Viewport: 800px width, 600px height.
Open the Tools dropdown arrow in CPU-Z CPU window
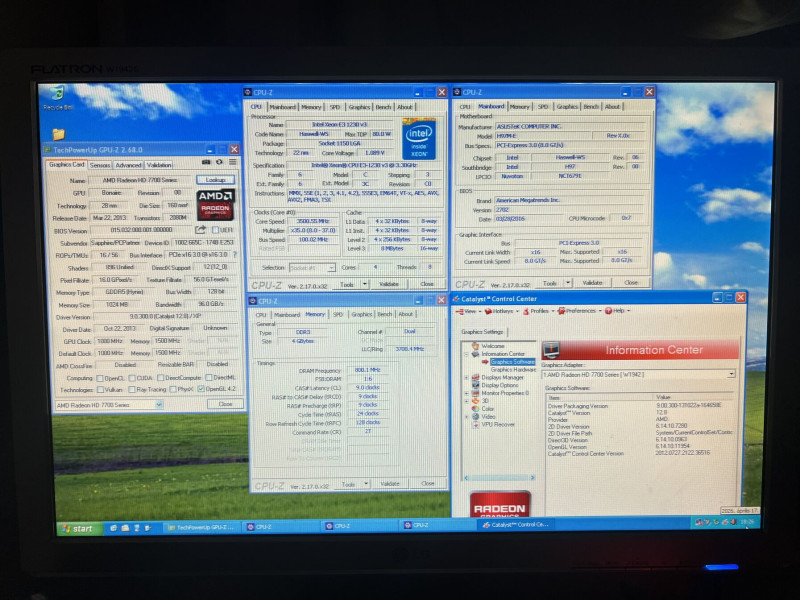tap(365, 284)
